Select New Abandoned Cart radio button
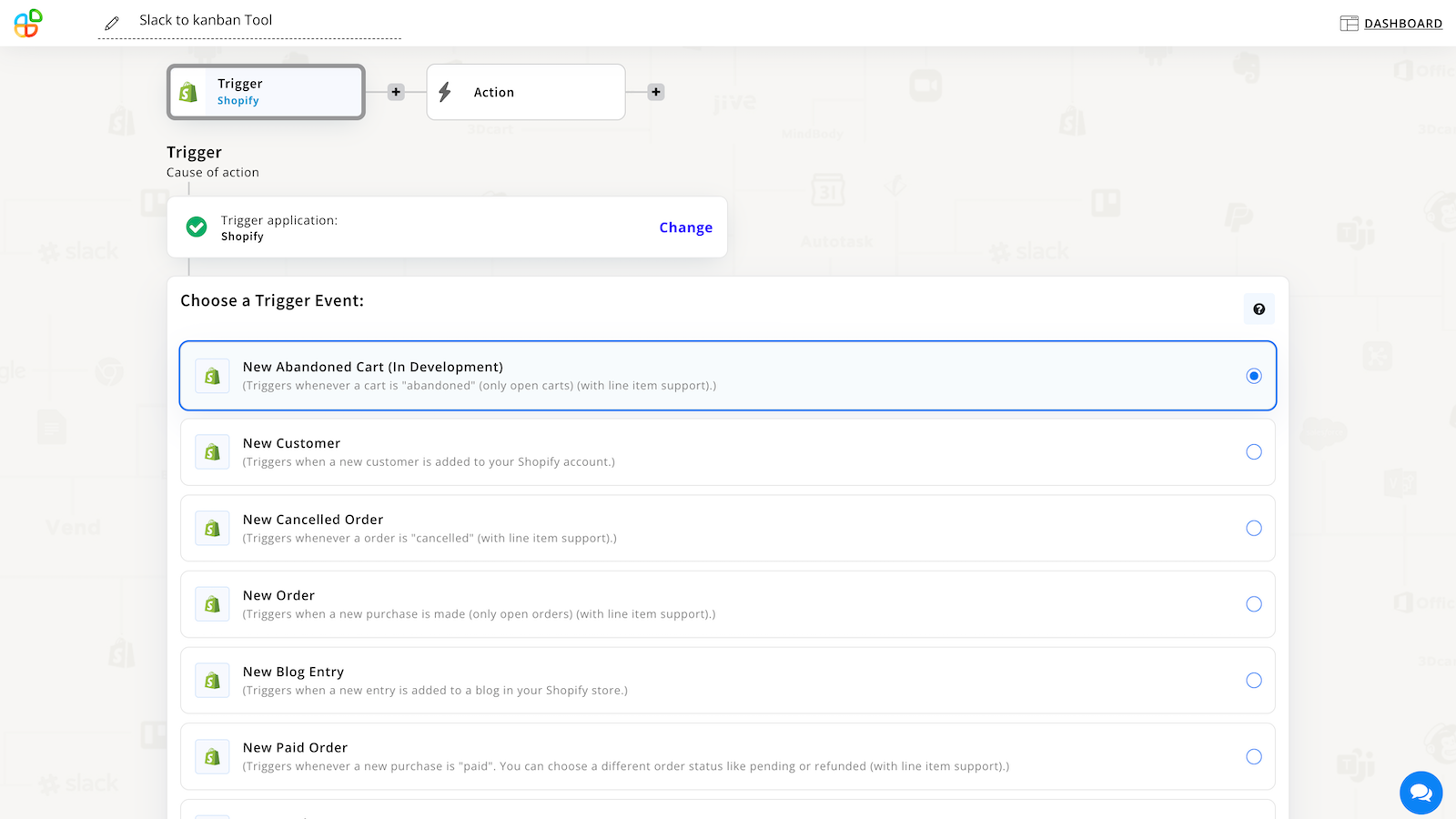The width and height of the screenshot is (1456, 819). click(1254, 376)
